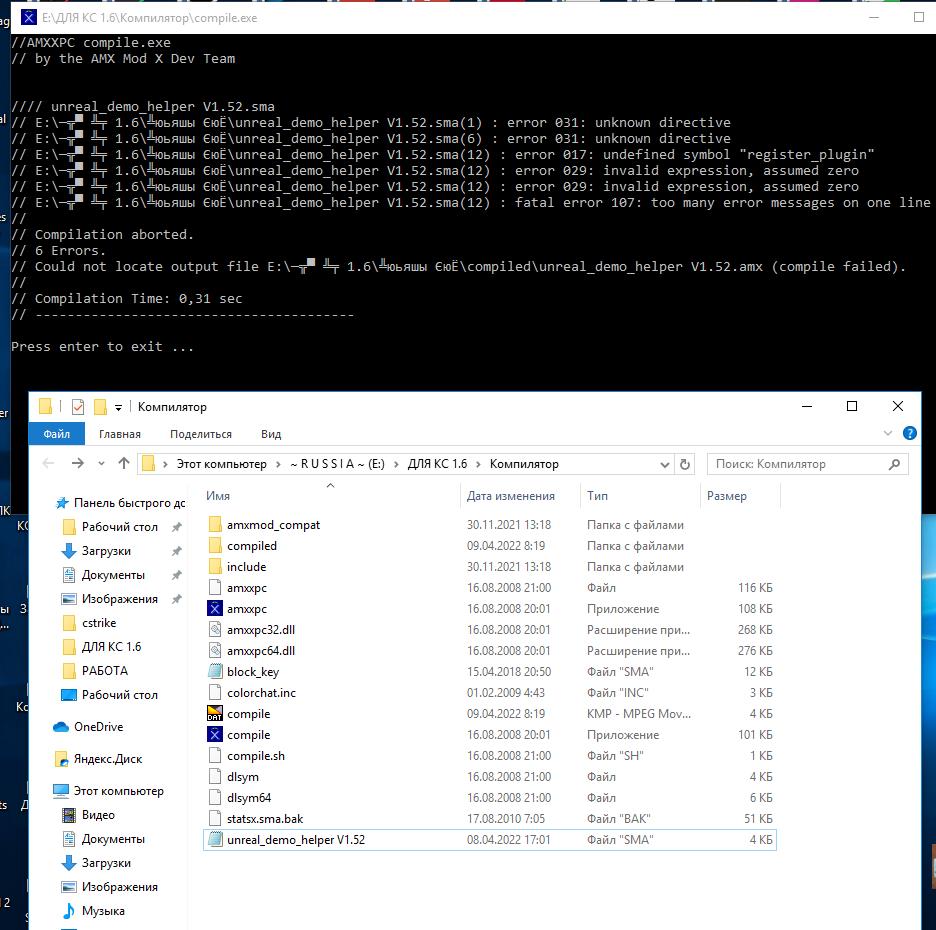The height and width of the screenshot is (930, 936).
Task: Open Музыка in the navigation pane
Action: (94, 910)
